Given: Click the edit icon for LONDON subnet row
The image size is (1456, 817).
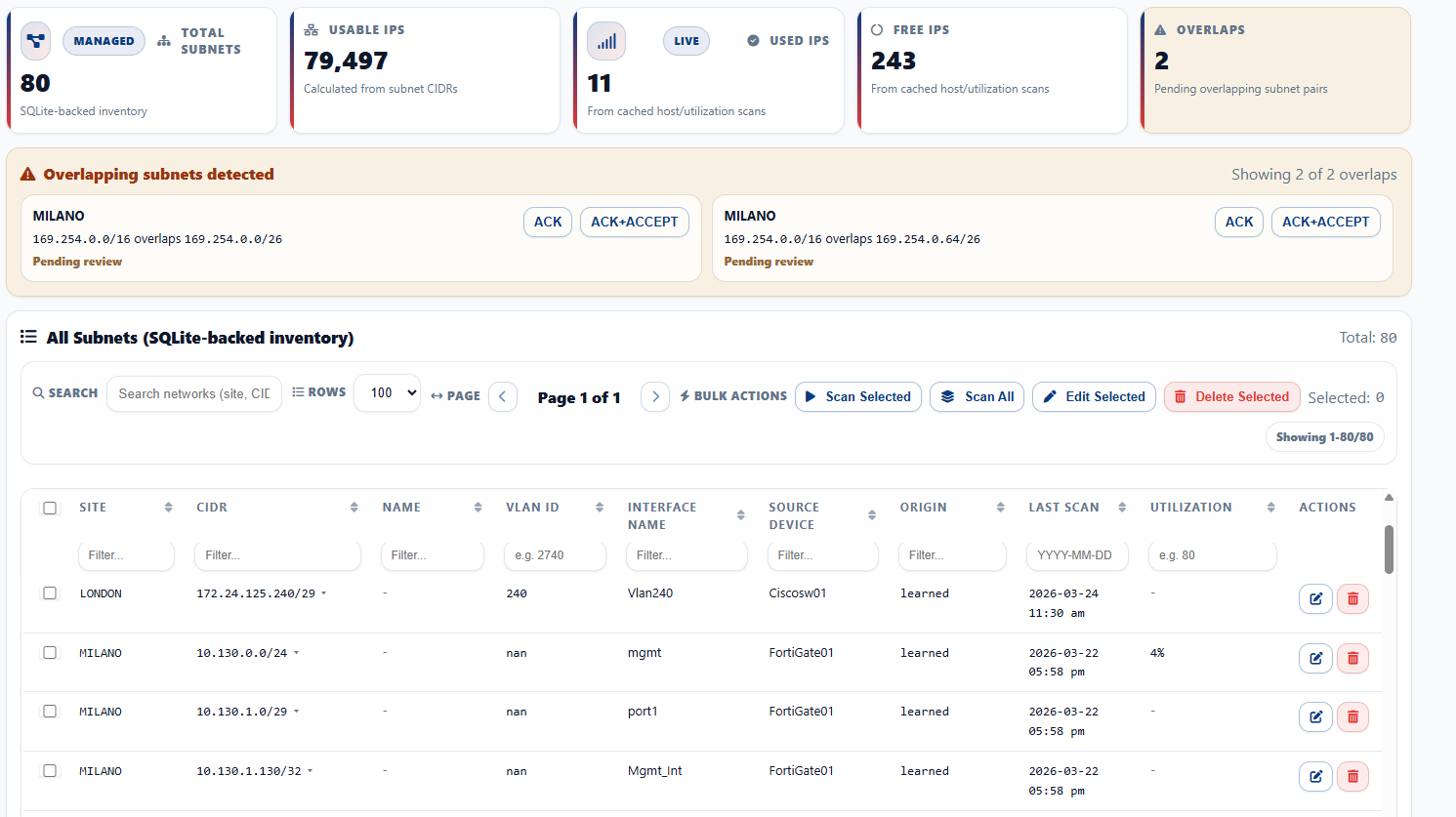Looking at the screenshot, I should click(x=1315, y=598).
